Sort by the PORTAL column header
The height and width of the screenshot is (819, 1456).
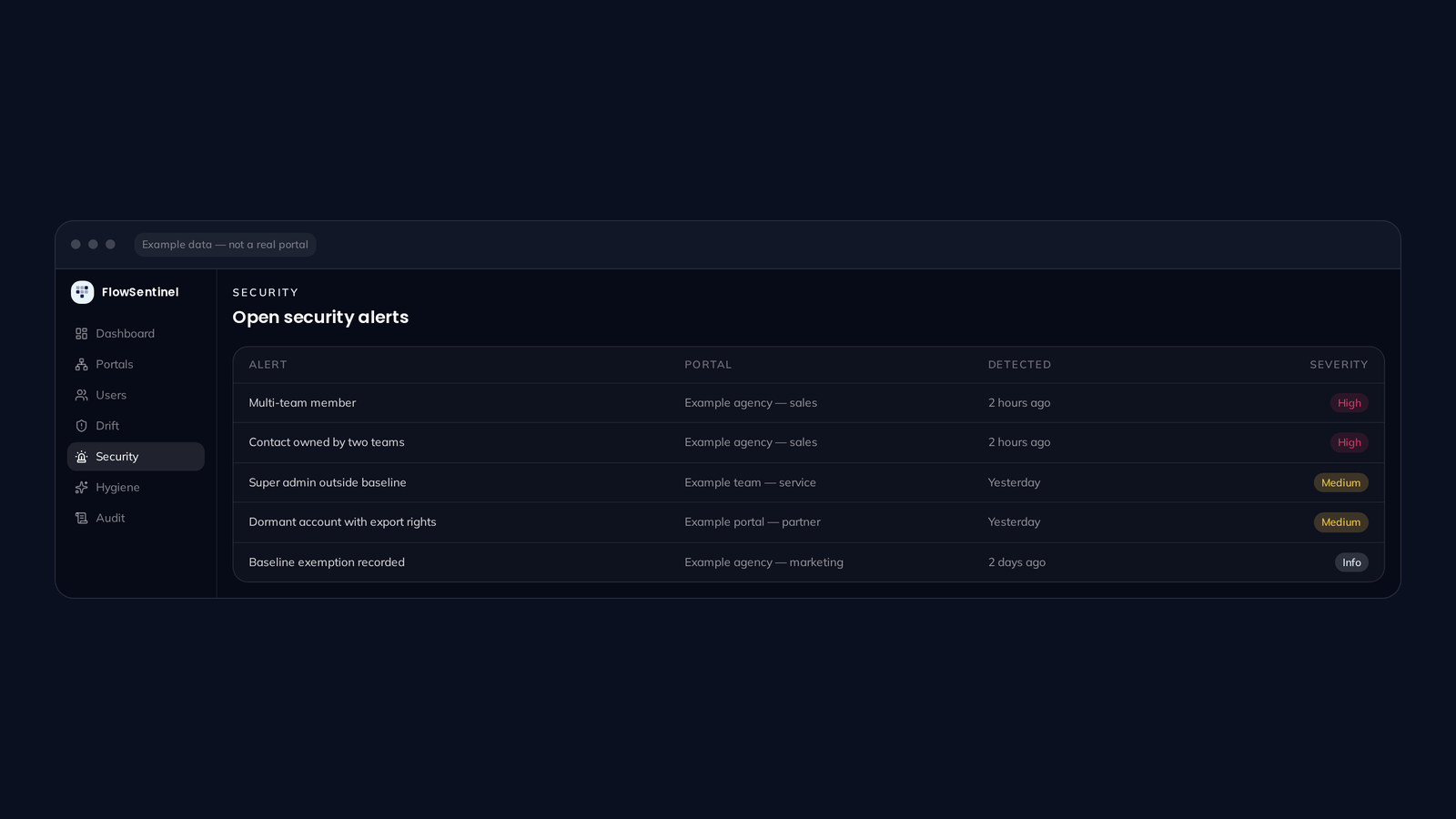[708, 365]
